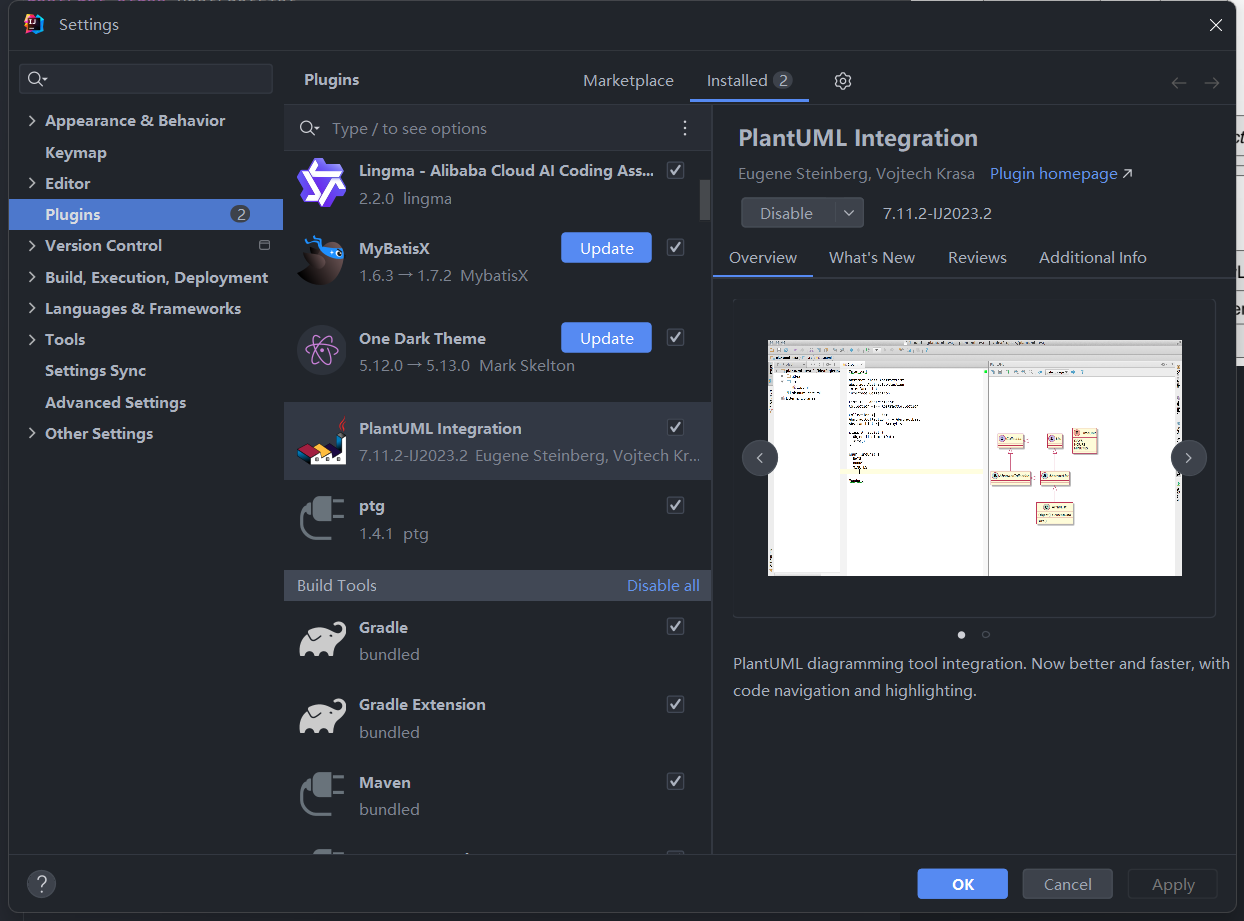This screenshot has width=1244, height=921.
Task: Select the One Dark Theme atom icon
Action: click(321, 351)
